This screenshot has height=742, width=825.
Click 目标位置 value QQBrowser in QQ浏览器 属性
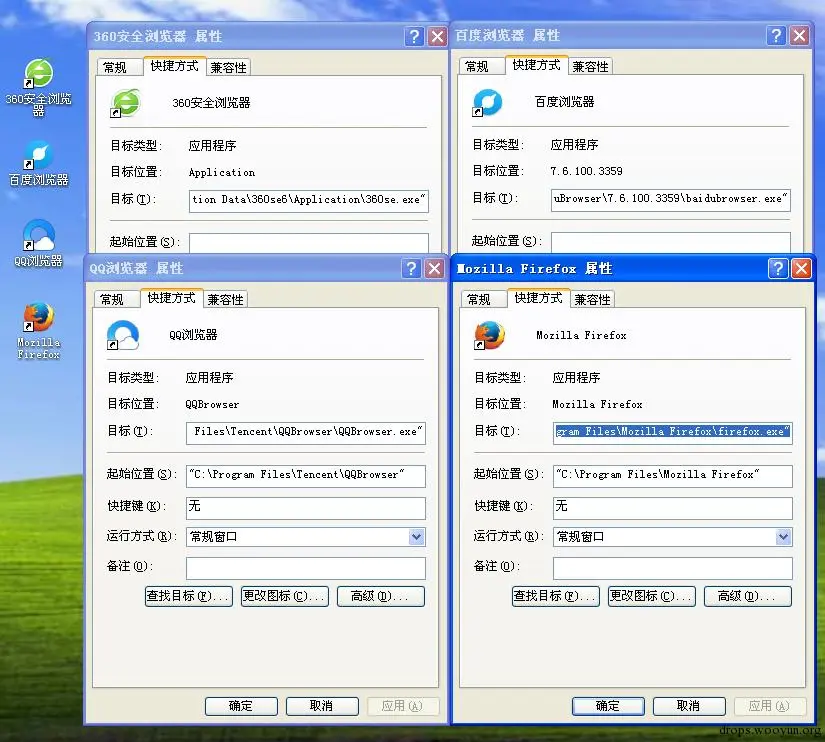tap(212, 404)
